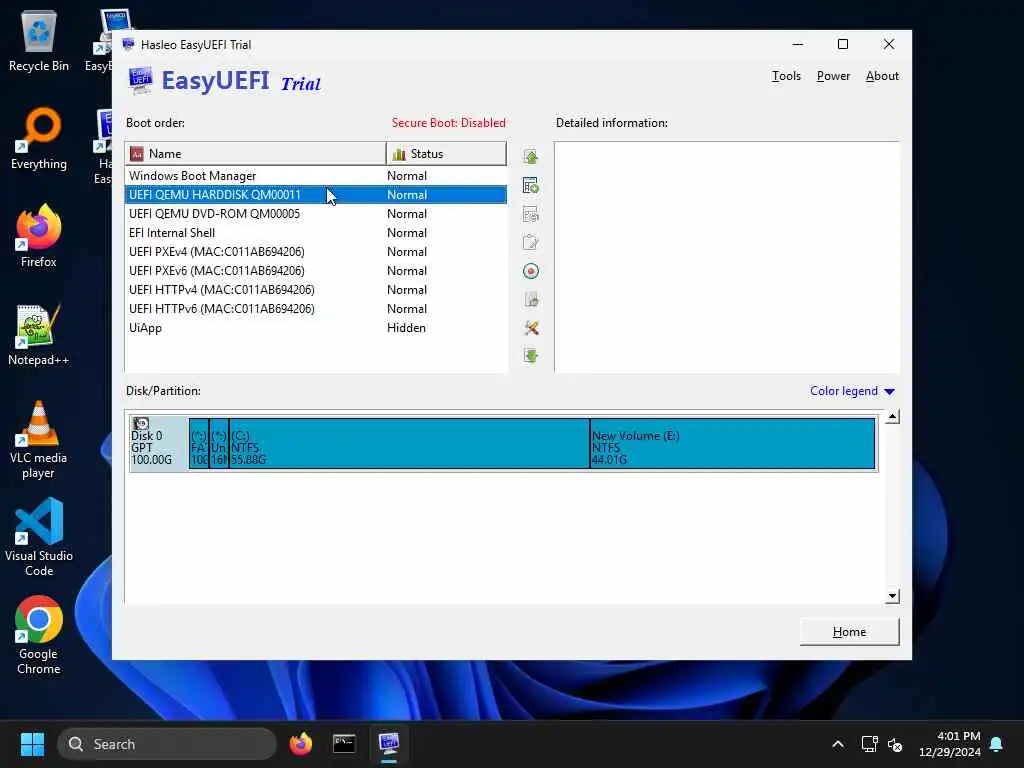Screen dimensions: 1024x768
Task: Click the network tray icon
Action: click(x=869, y=744)
